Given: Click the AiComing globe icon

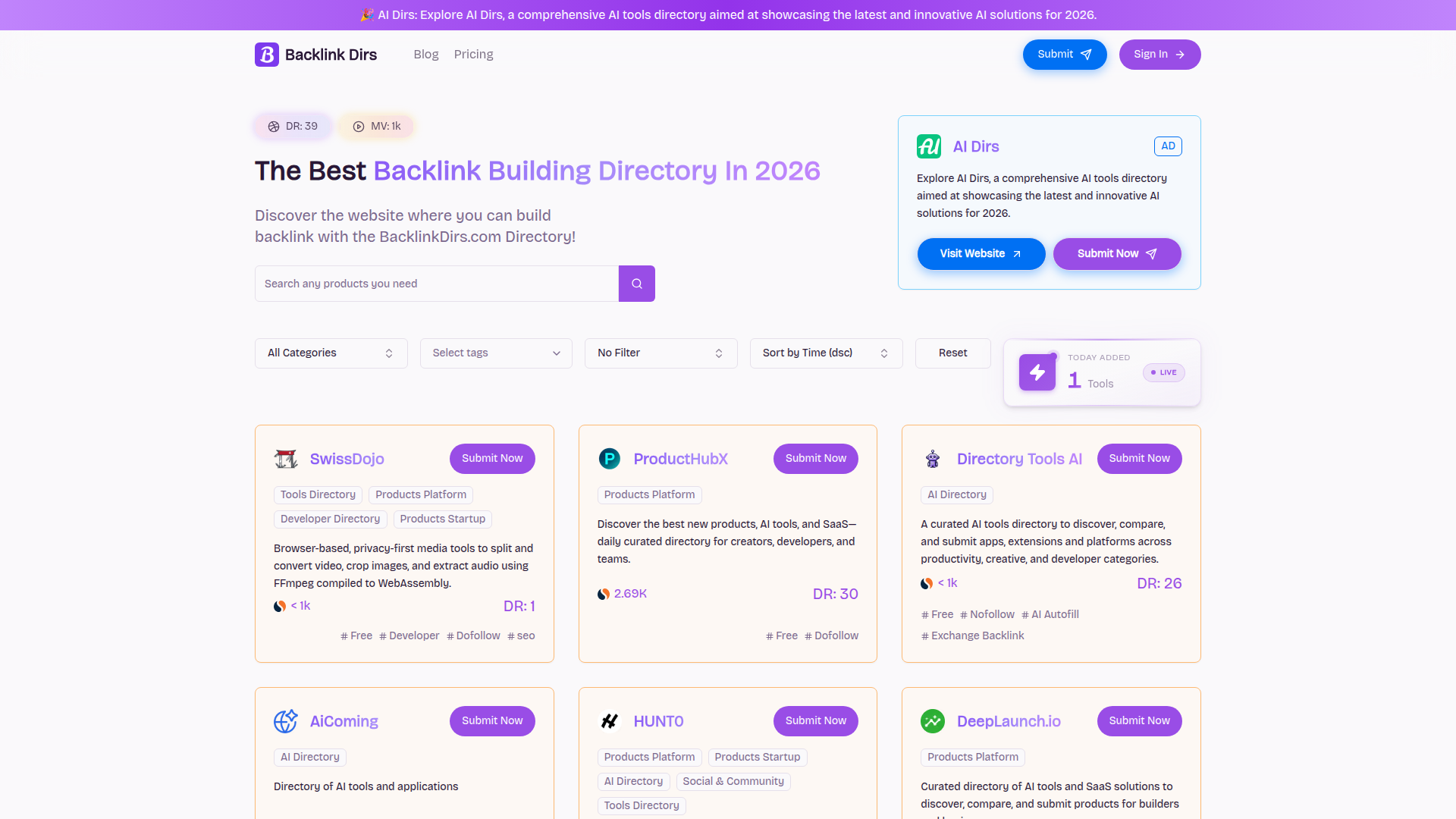Looking at the screenshot, I should (286, 721).
